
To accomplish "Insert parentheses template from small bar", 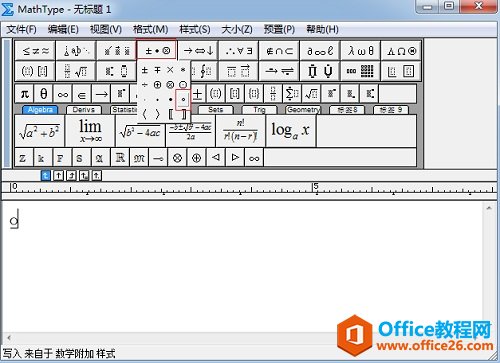I will 215,94.
